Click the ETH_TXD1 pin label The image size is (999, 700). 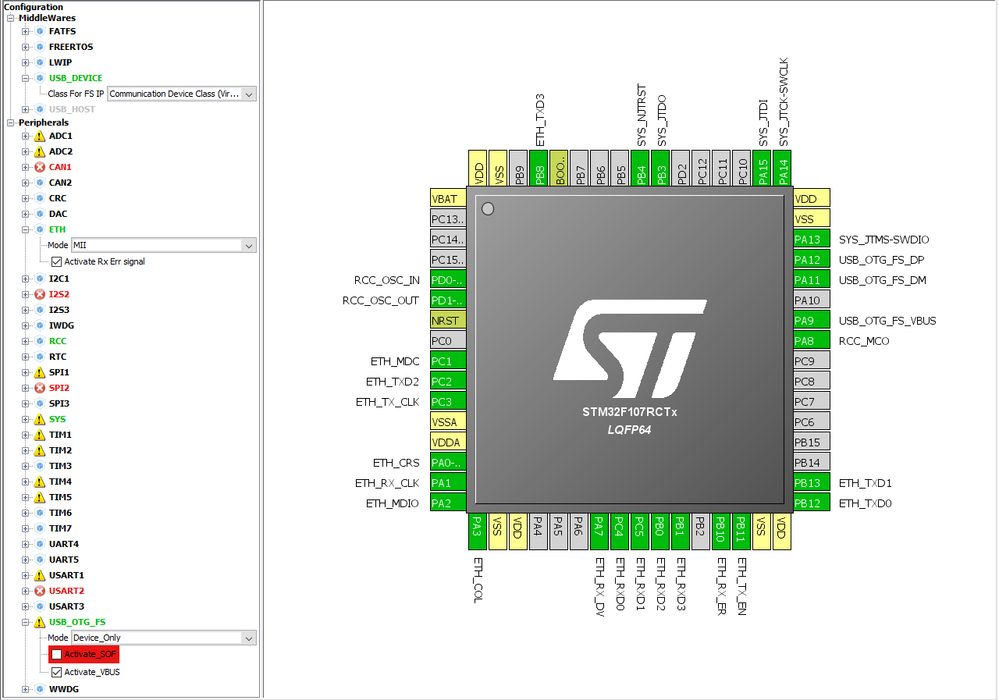[x=865, y=483]
